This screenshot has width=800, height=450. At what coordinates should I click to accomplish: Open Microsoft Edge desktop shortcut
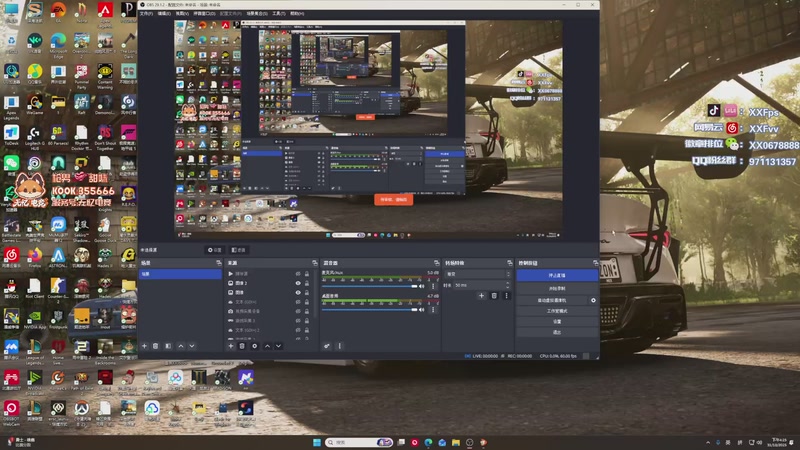pyautogui.click(x=58, y=43)
